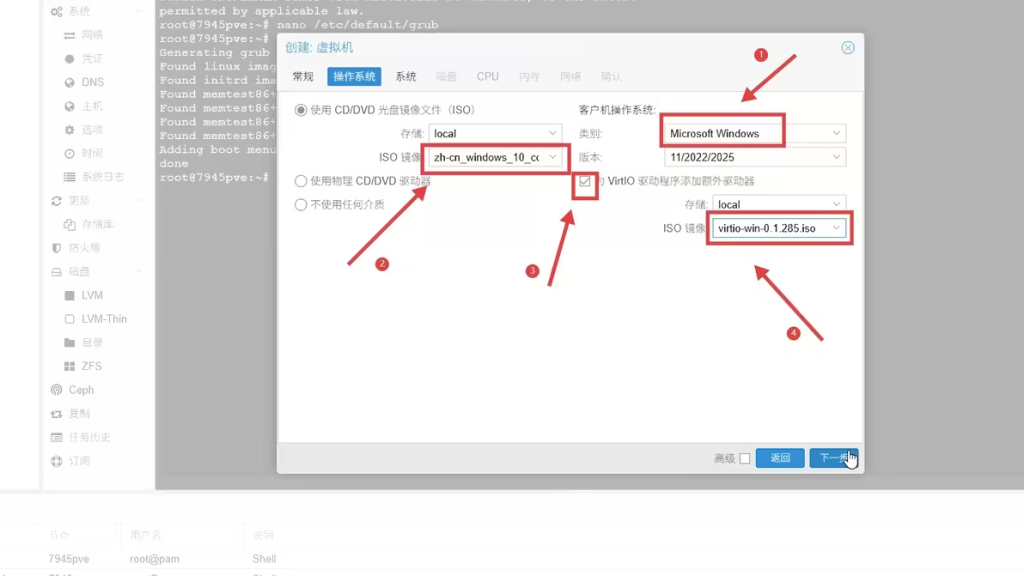Select 使用物理 CD/DVD 驱动器 radio option
The image size is (1024, 576).
click(x=301, y=181)
